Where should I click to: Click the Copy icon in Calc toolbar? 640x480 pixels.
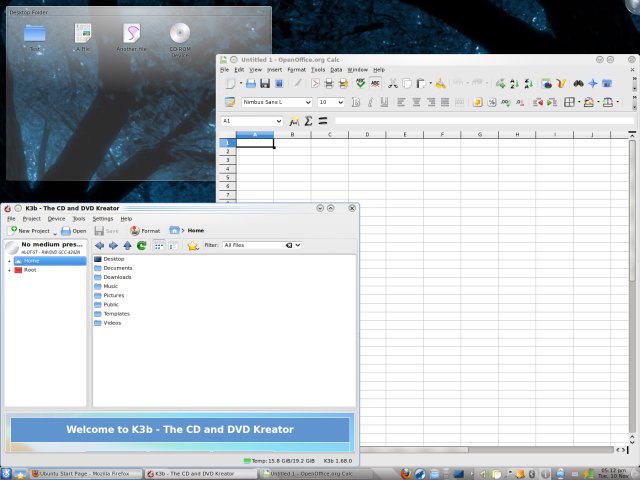tap(407, 84)
